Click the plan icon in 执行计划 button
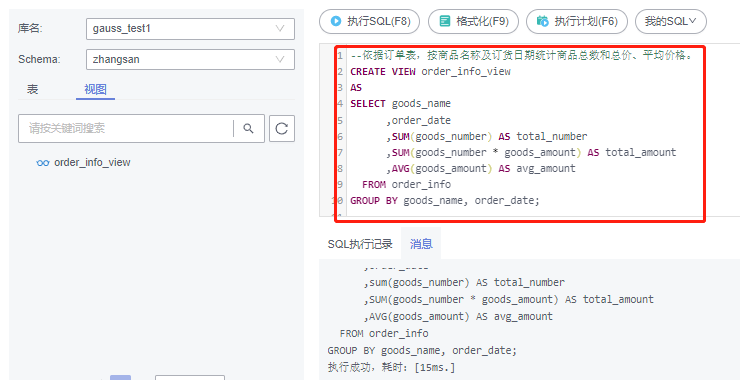Viewport: 740px width, 380px height. tap(543, 21)
